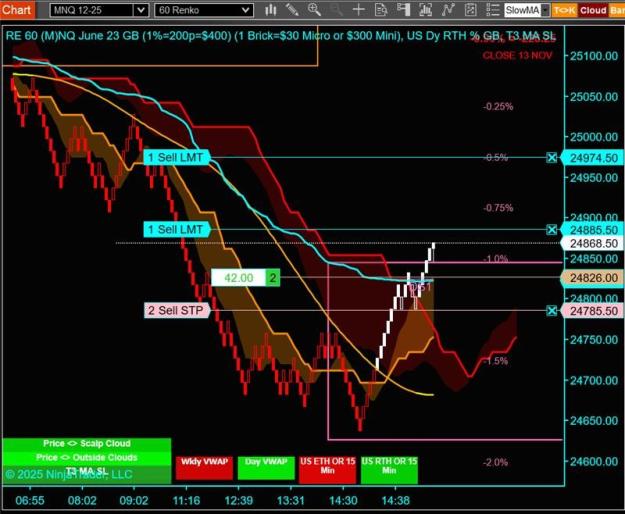Click the -0.25% level label
The width and height of the screenshot is (625, 514).
click(x=498, y=106)
